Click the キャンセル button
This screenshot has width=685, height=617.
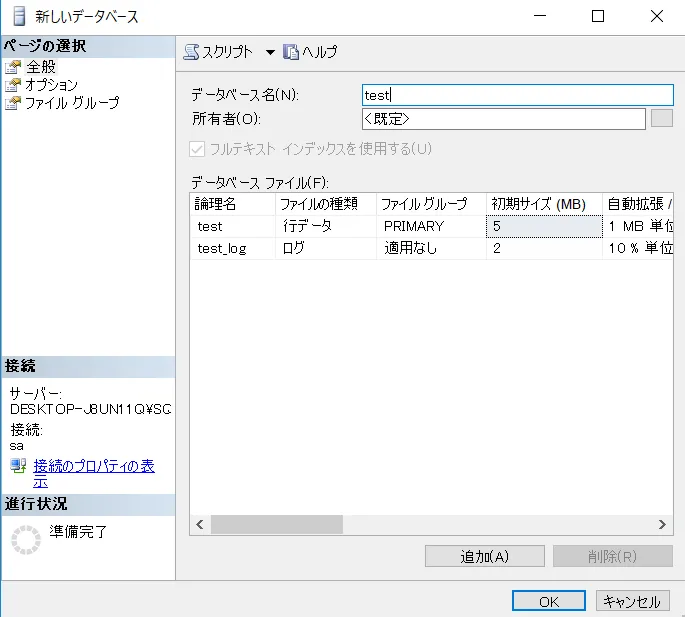click(632, 601)
